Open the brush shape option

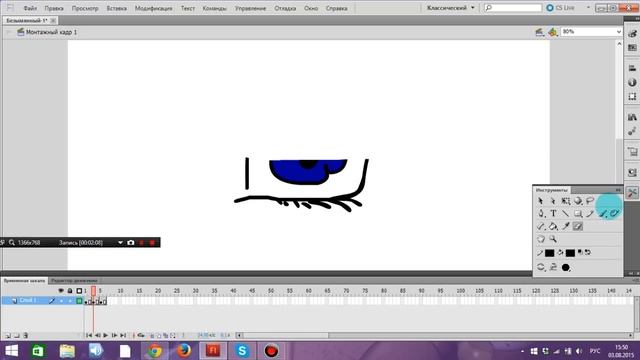pyautogui.click(x=566, y=268)
